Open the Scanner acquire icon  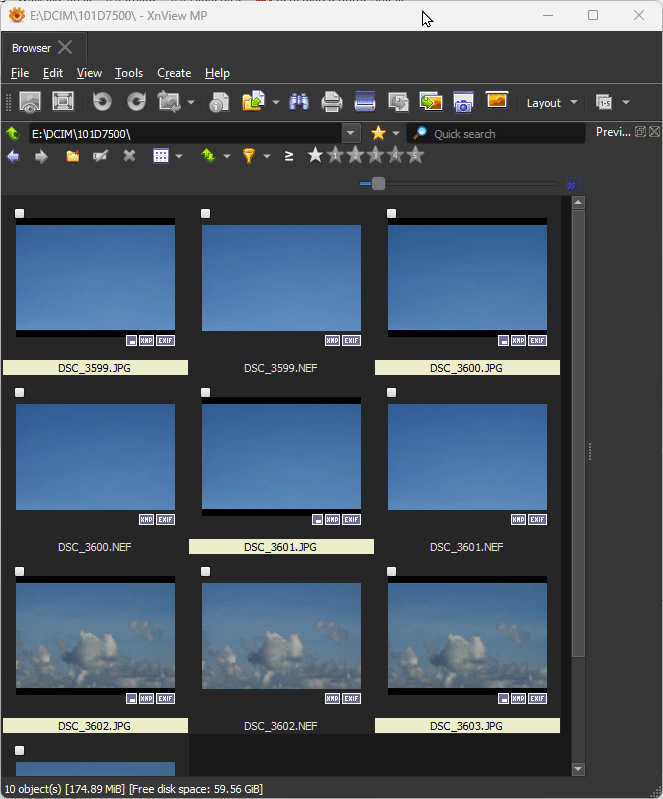(x=365, y=102)
